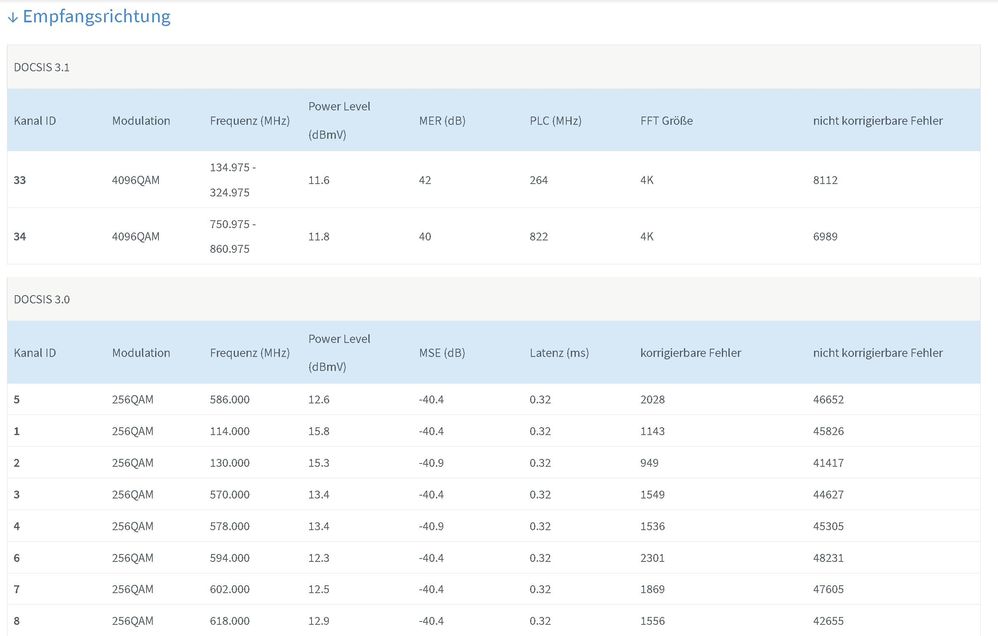
Task: Click frequency 586.000 in channel 5 row
Action: click(x=230, y=400)
